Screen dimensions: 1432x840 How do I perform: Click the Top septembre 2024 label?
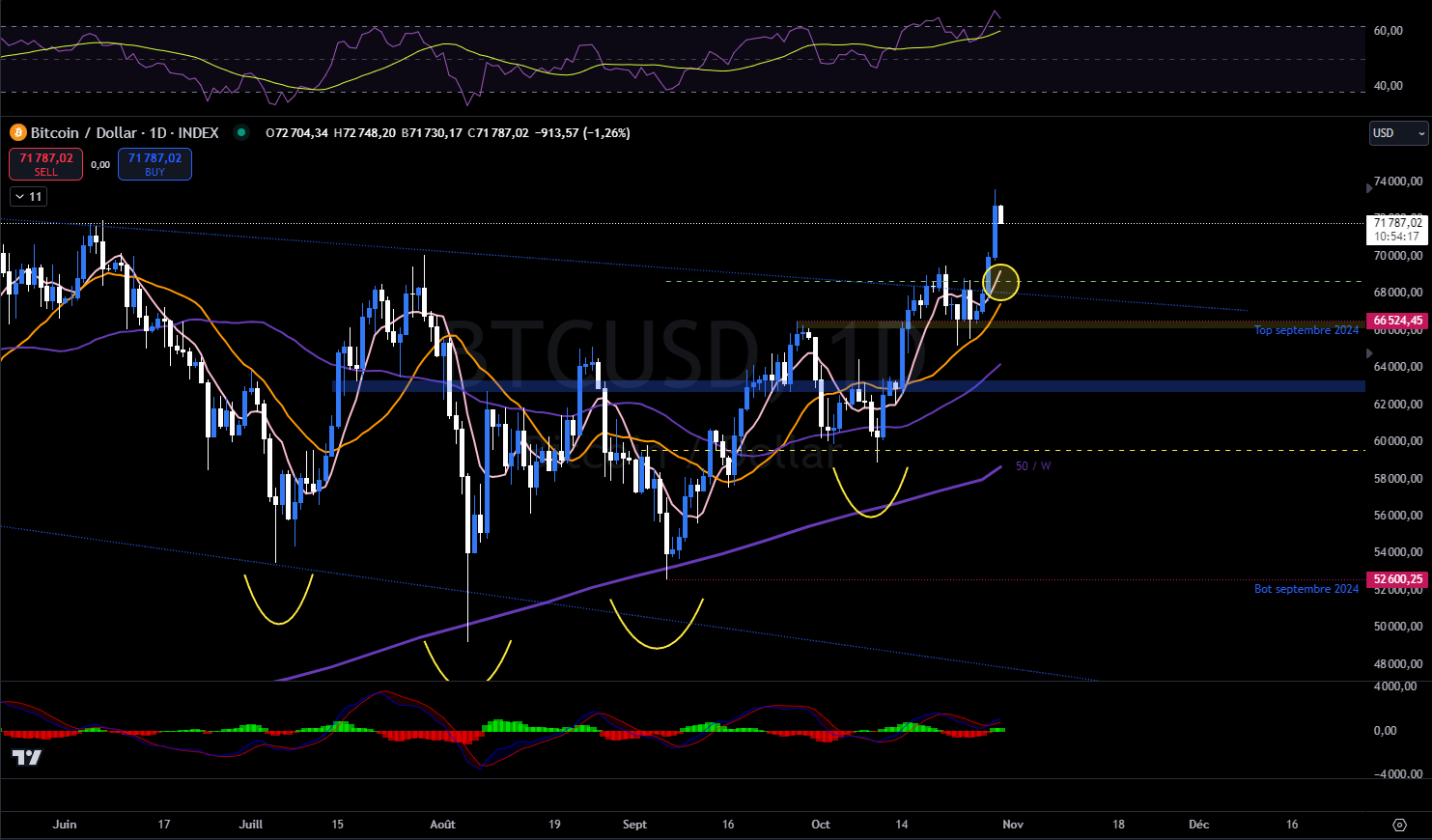[1306, 329]
